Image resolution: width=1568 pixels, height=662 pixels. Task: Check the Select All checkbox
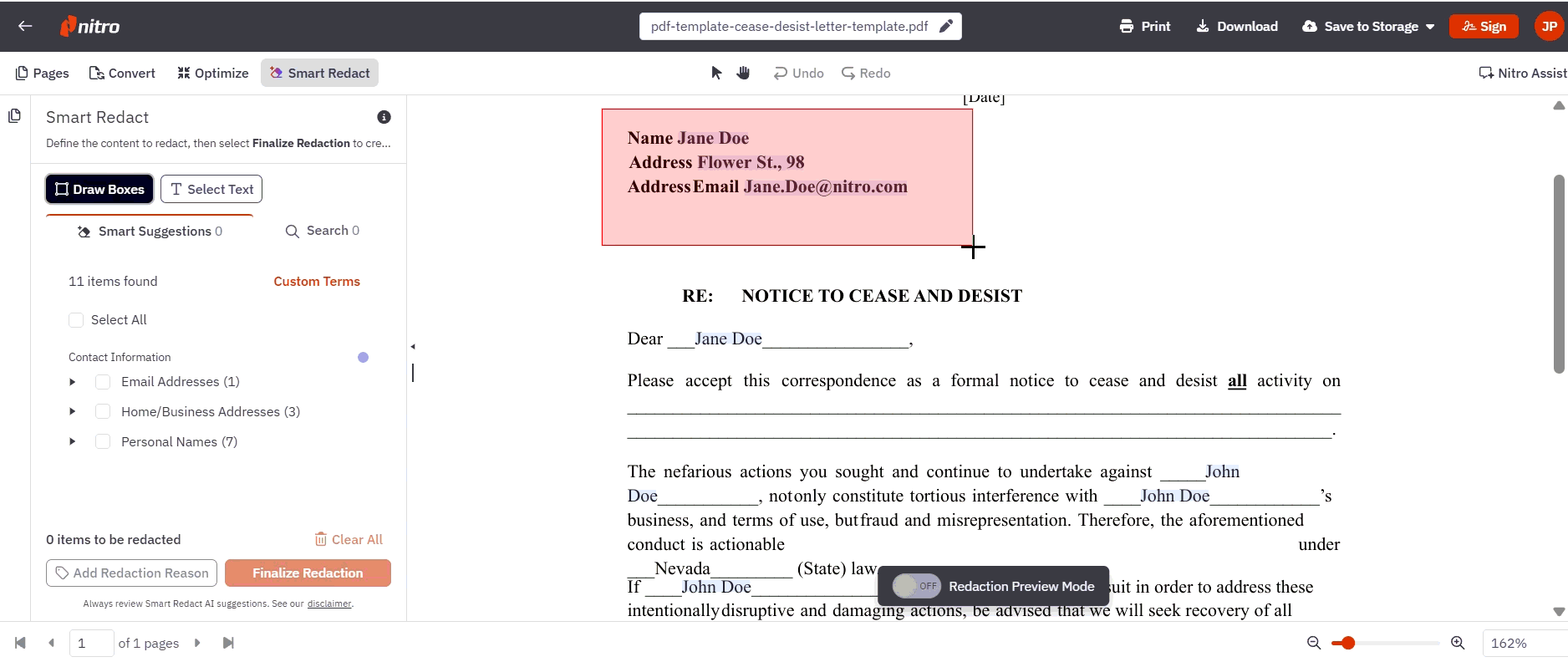[x=76, y=319]
